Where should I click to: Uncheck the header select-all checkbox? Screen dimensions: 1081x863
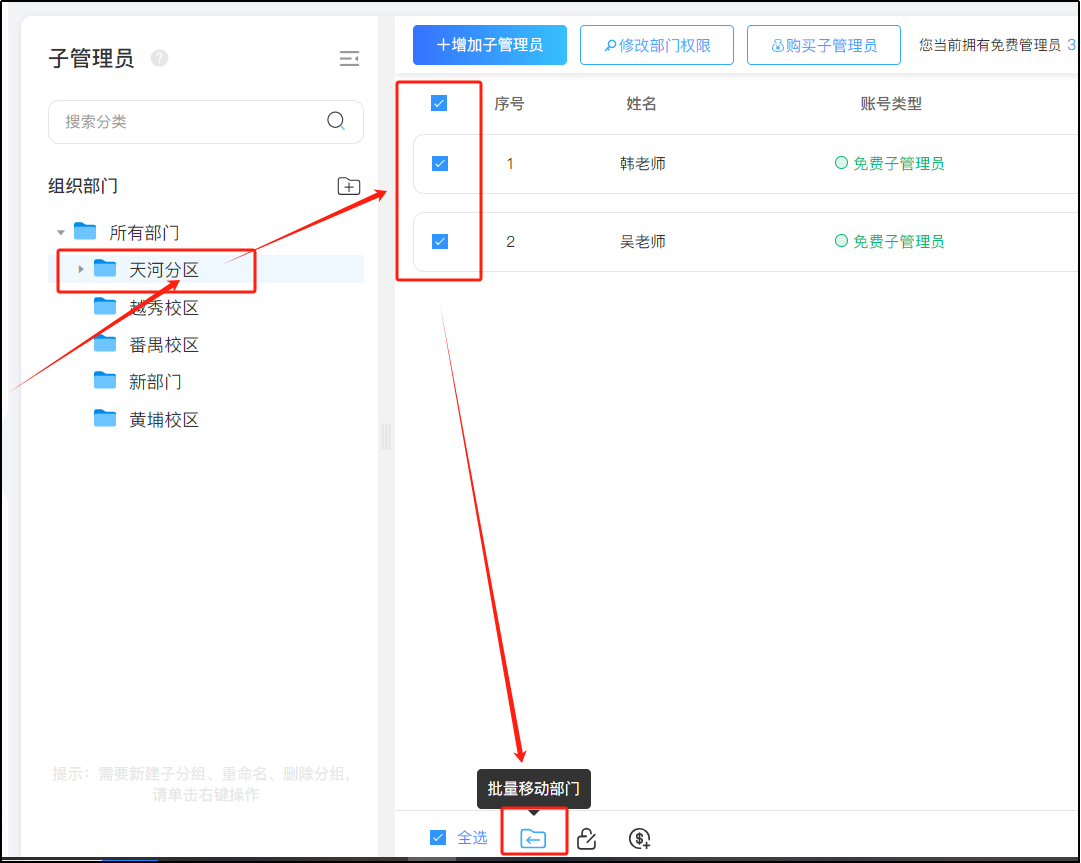pos(439,103)
